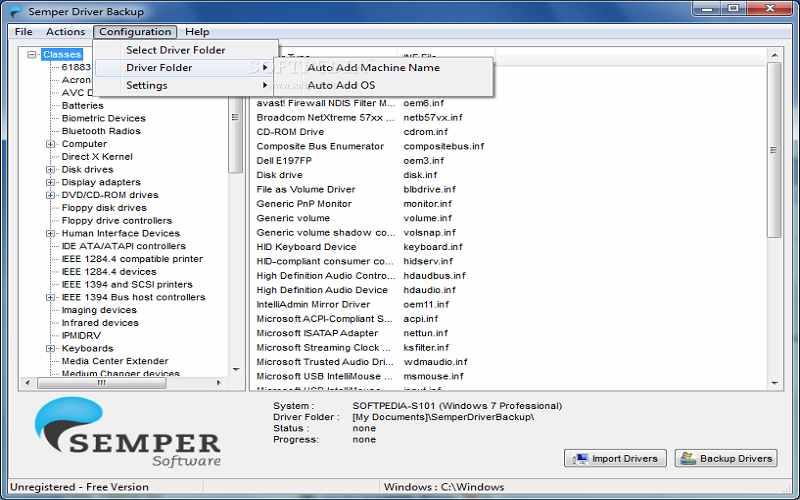
Task: Select Broadcom NetXtreme 57xx driver row
Action: [x=326, y=117]
